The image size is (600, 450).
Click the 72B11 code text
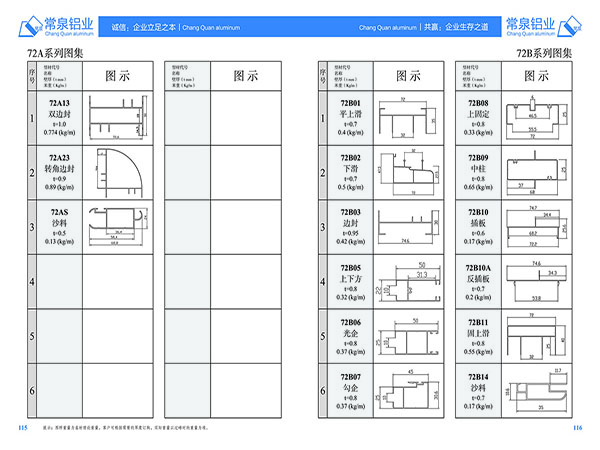click(x=478, y=322)
